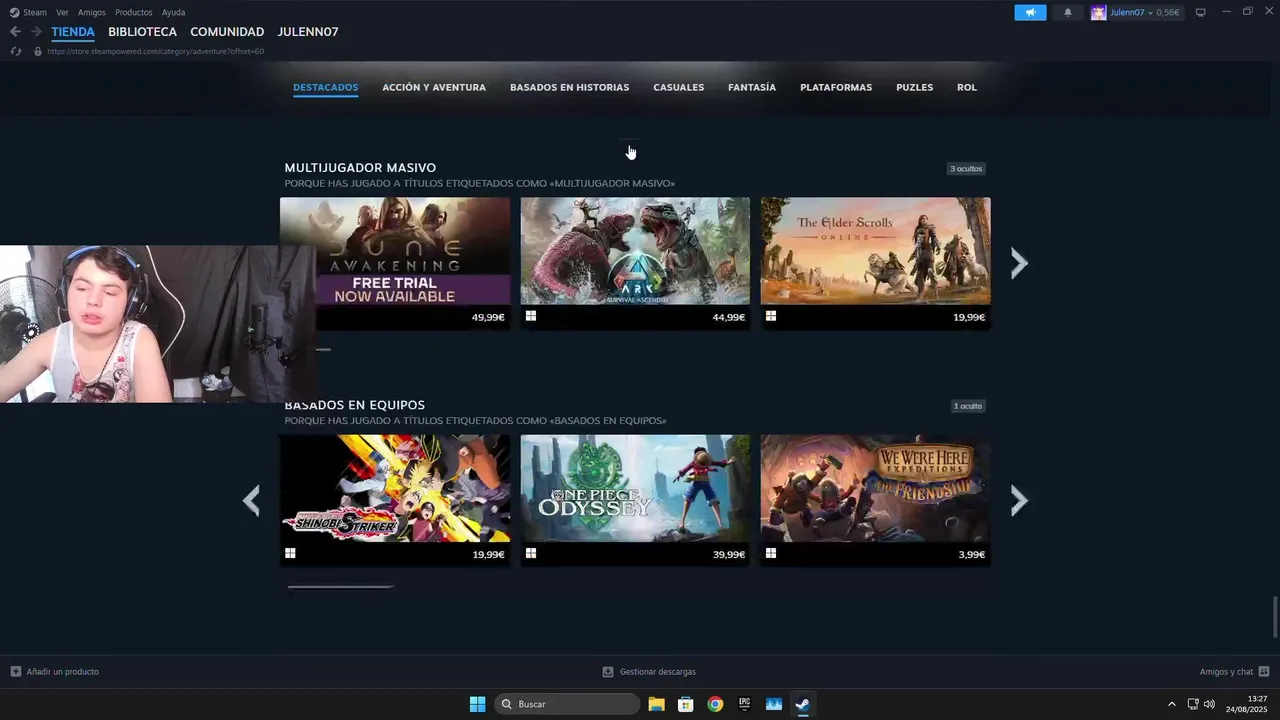1280x720 pixels.
Task: Select ROL tab
Action: click(x=966, y=87)
